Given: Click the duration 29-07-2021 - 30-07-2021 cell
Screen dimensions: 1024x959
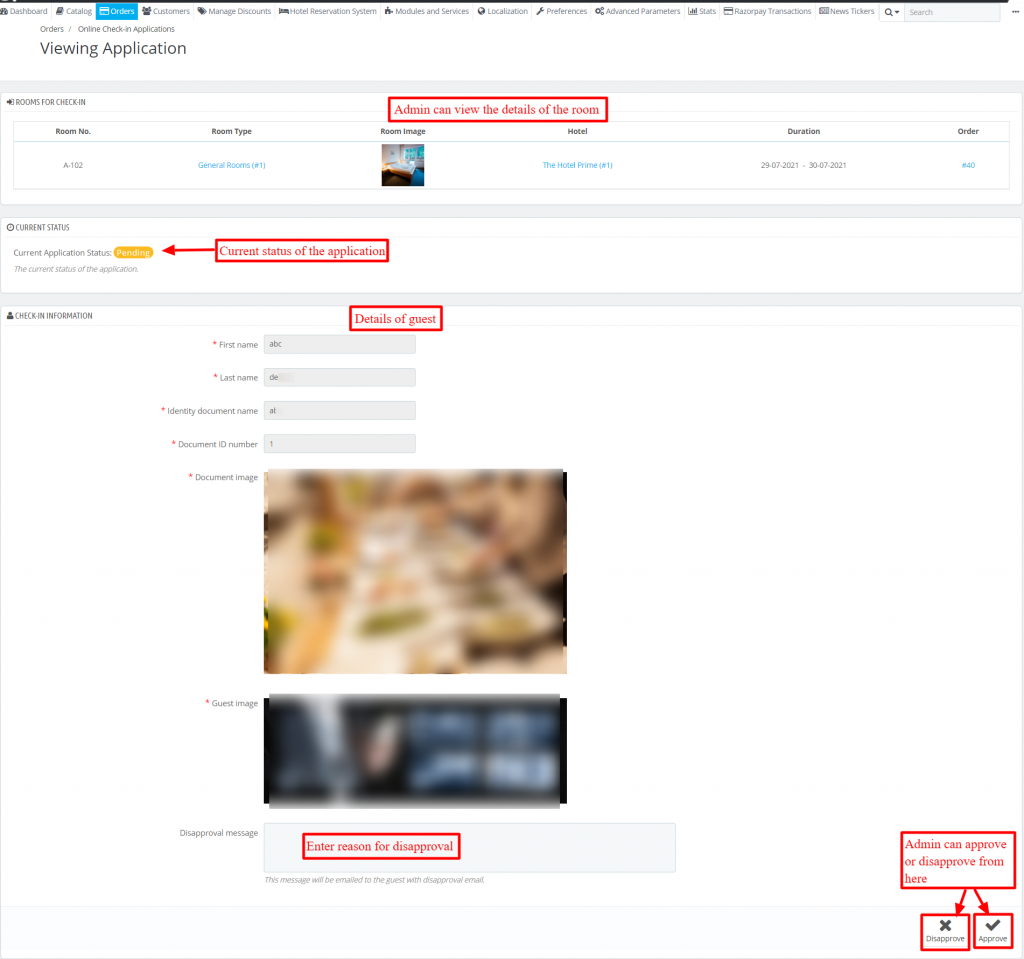Looking at the screenshot, I should (803, 165).
